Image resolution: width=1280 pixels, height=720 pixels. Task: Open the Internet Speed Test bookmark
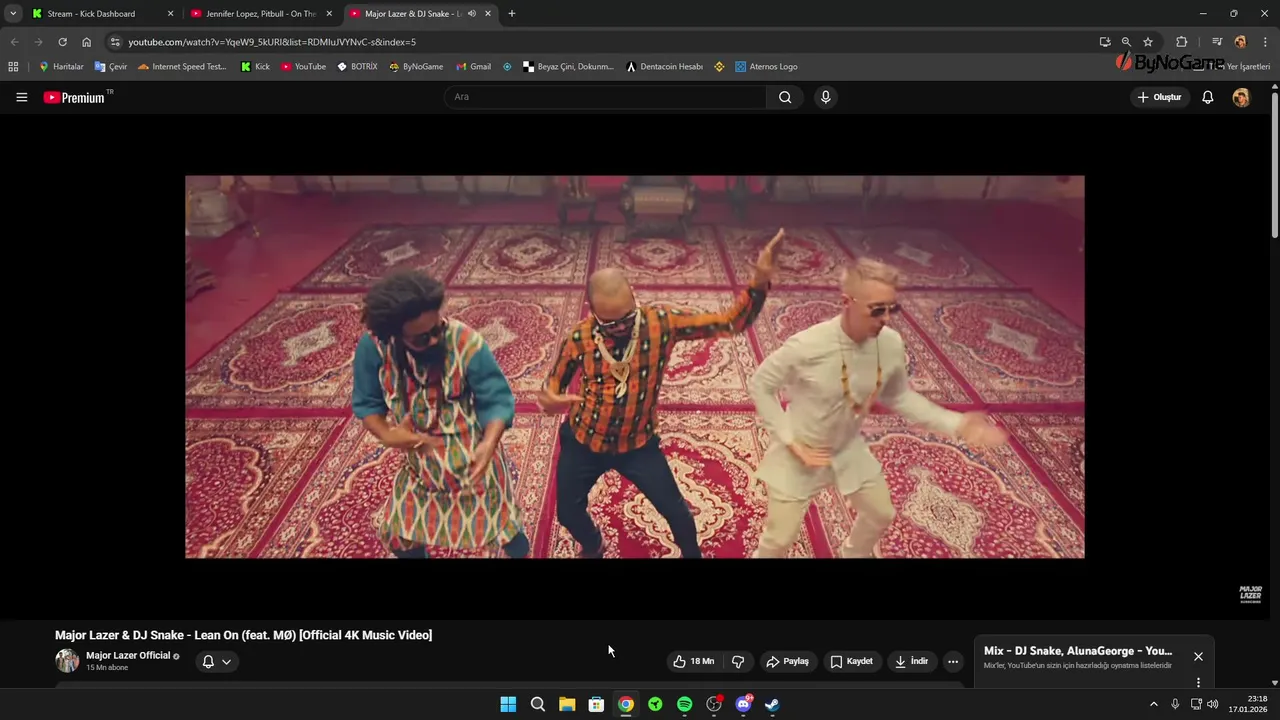click(x=183, y=67)
